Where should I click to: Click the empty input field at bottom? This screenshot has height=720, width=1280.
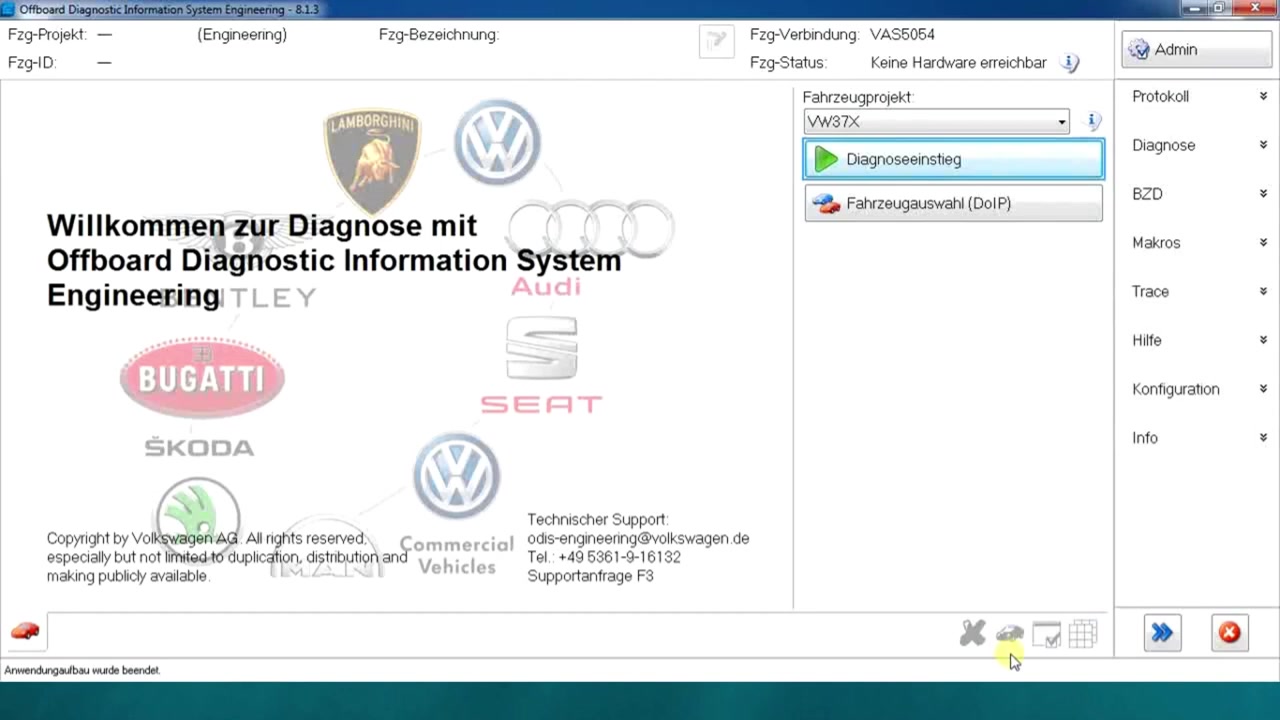coord(500,633)
